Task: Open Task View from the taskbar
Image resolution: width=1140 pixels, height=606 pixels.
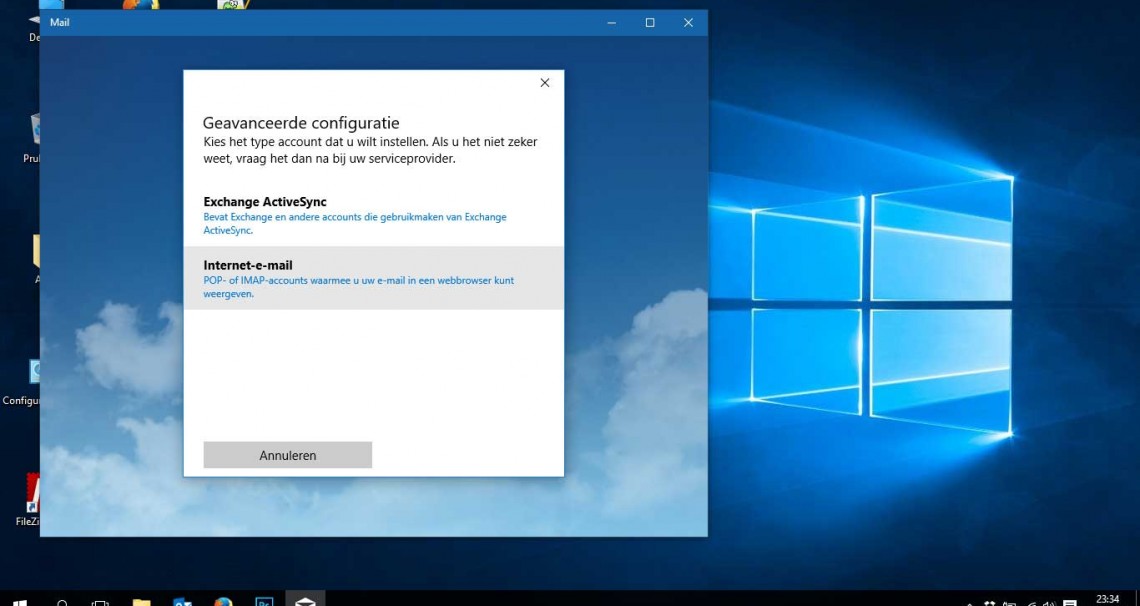Action: (100, 602)
